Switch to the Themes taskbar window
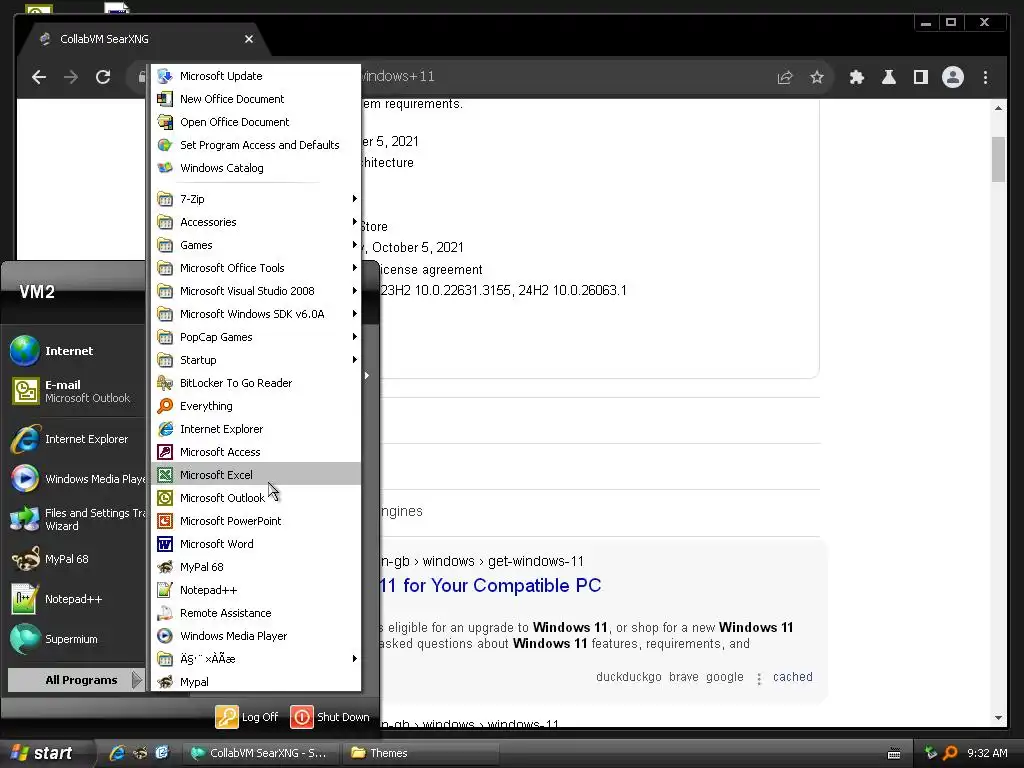This screenshot has width=1024, height=768. pos(421,753)
